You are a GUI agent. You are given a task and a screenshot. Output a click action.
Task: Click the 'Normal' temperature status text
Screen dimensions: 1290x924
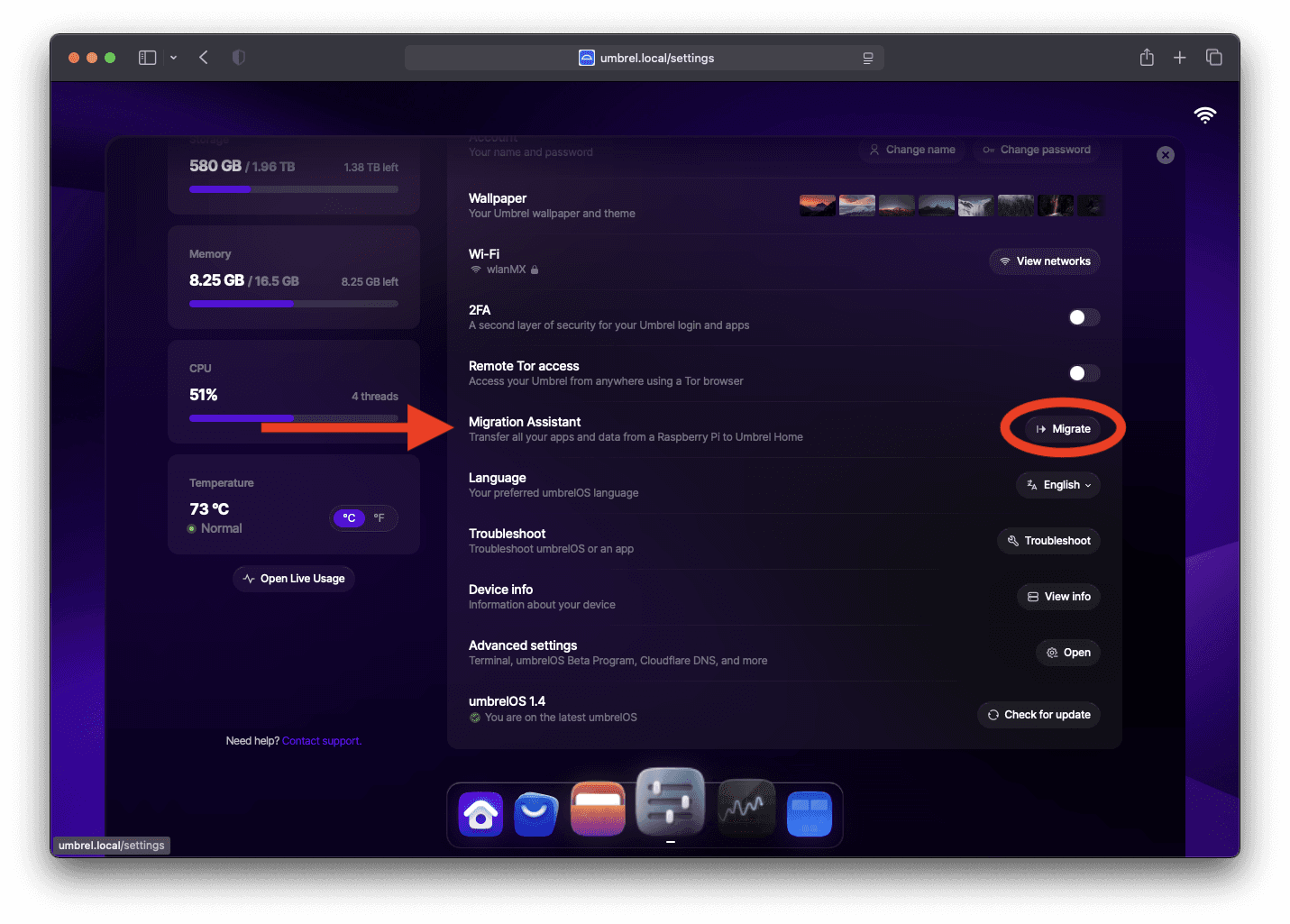tap(222, 528)
